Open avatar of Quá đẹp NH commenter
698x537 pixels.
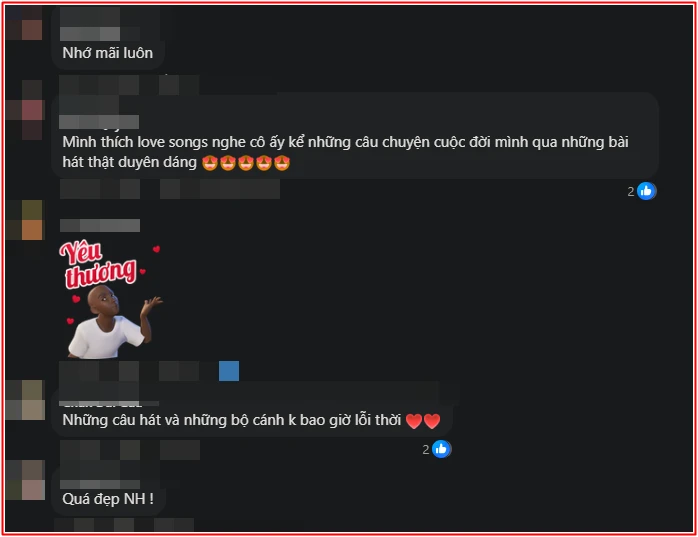tap(26, 480)
